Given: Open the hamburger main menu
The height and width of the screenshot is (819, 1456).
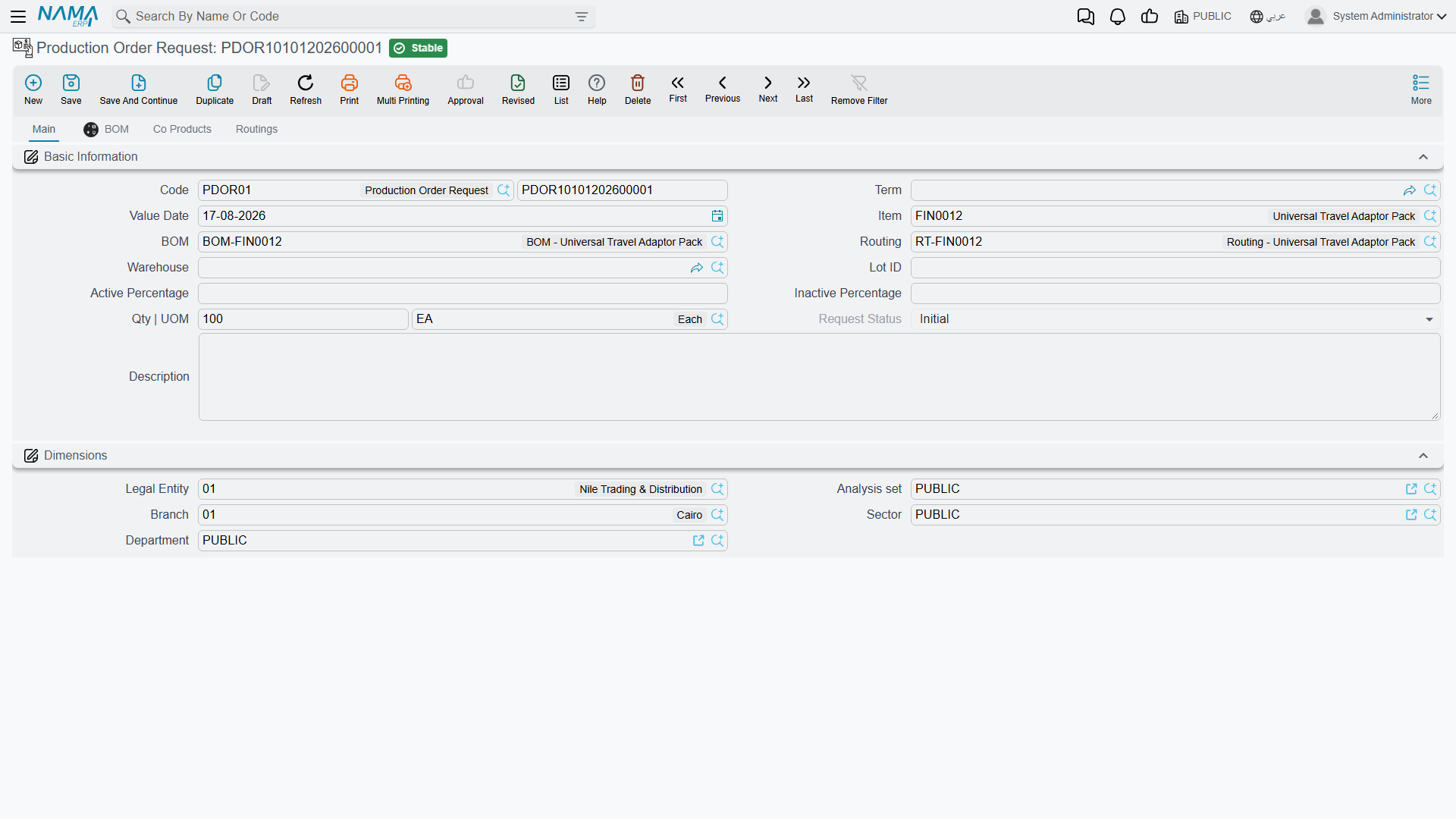Looking at the screenshot, I should [18, 16].
